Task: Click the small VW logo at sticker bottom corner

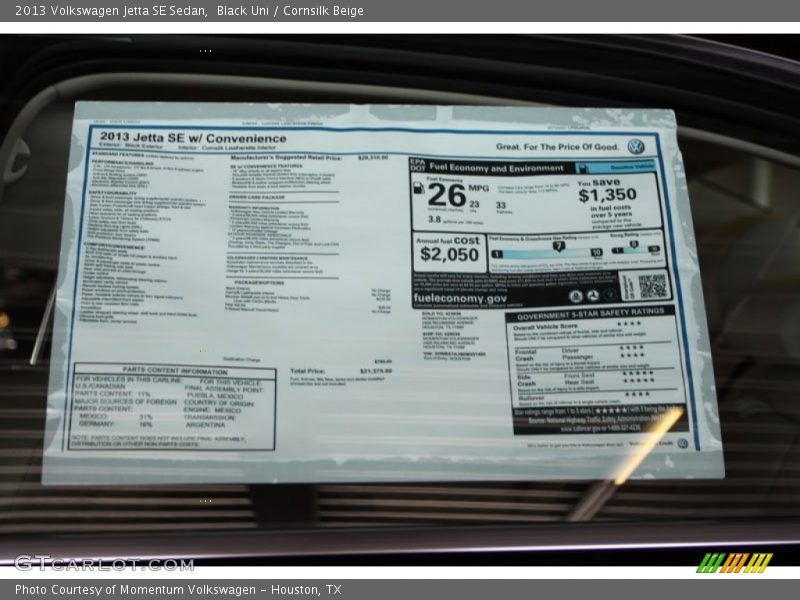Action: tap(682, 443)
